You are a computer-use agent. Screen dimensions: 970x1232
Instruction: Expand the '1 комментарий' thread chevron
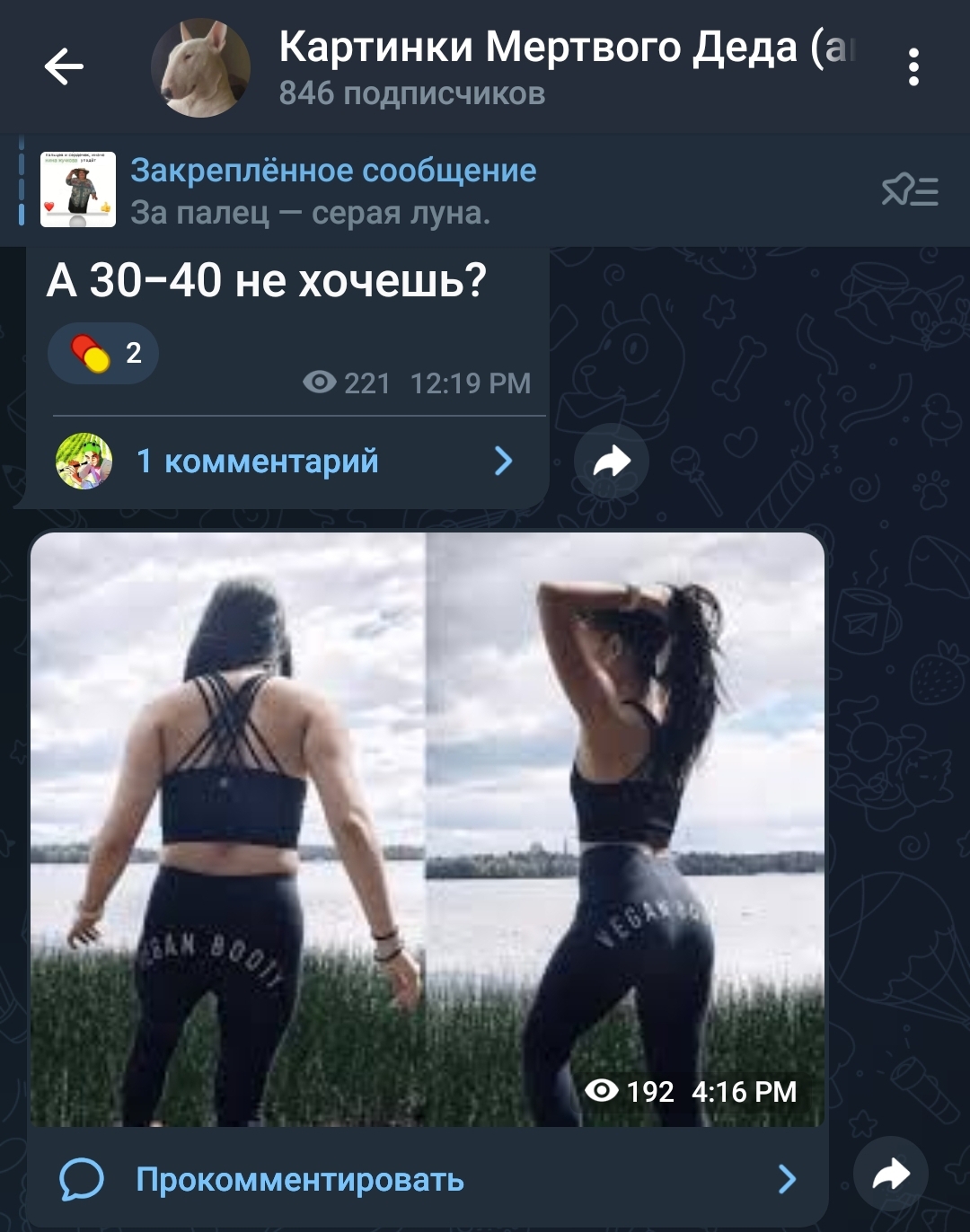[504, 462]
